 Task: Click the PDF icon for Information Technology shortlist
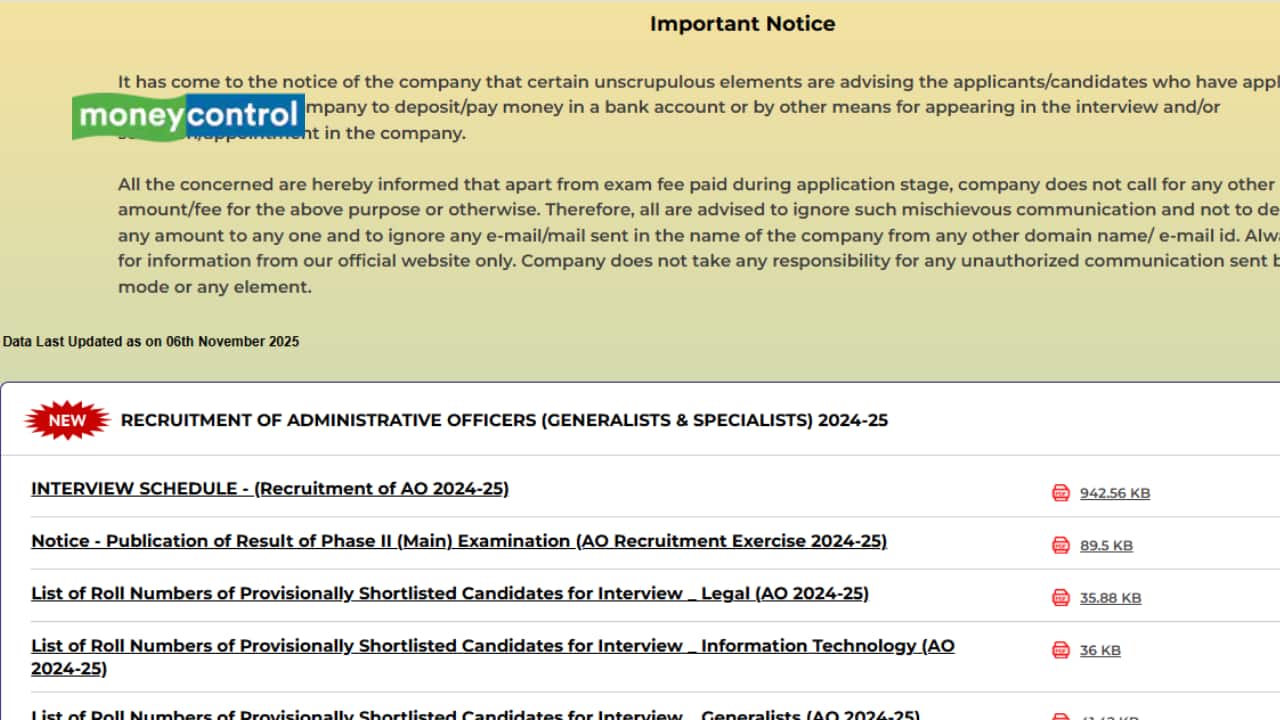[1059, 649]
